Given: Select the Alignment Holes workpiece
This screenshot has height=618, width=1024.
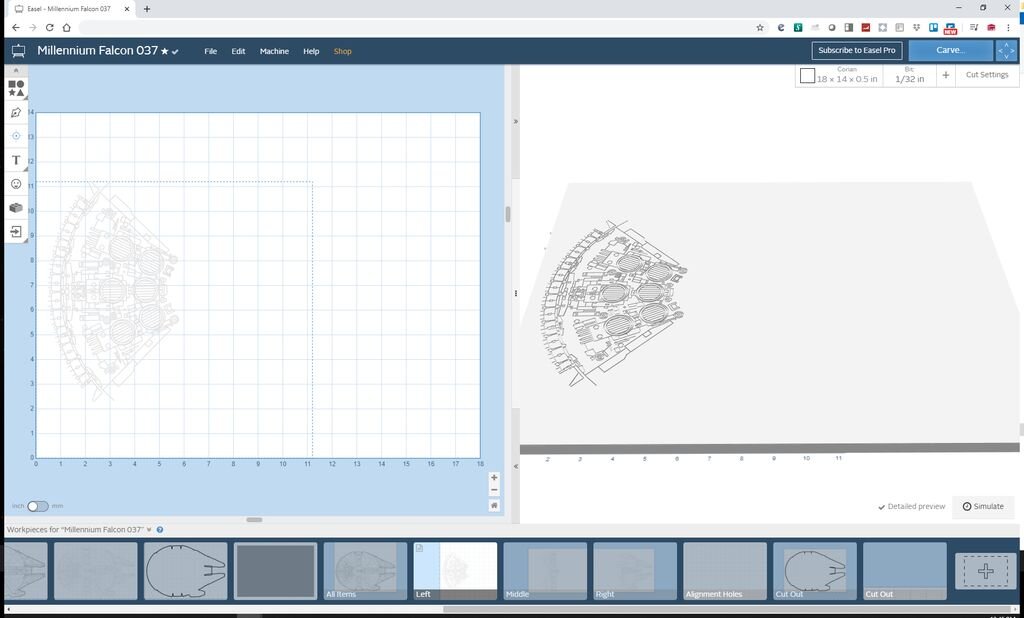Looking at the screenshot, I should click(x=725, y=571).
